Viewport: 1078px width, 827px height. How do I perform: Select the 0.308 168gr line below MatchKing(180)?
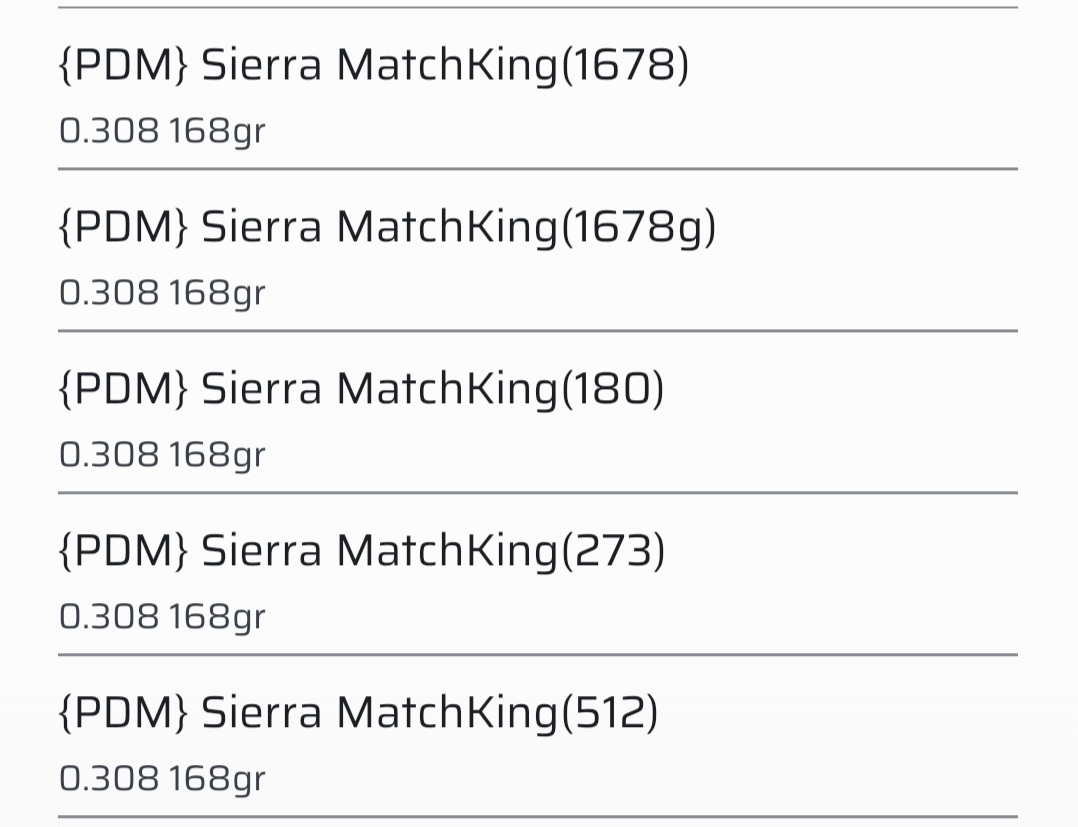[x=162, y=455]
